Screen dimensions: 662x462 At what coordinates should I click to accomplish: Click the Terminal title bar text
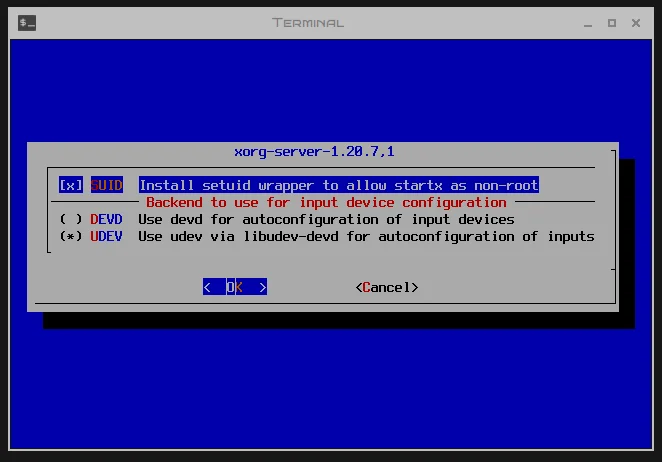point(308,23)
